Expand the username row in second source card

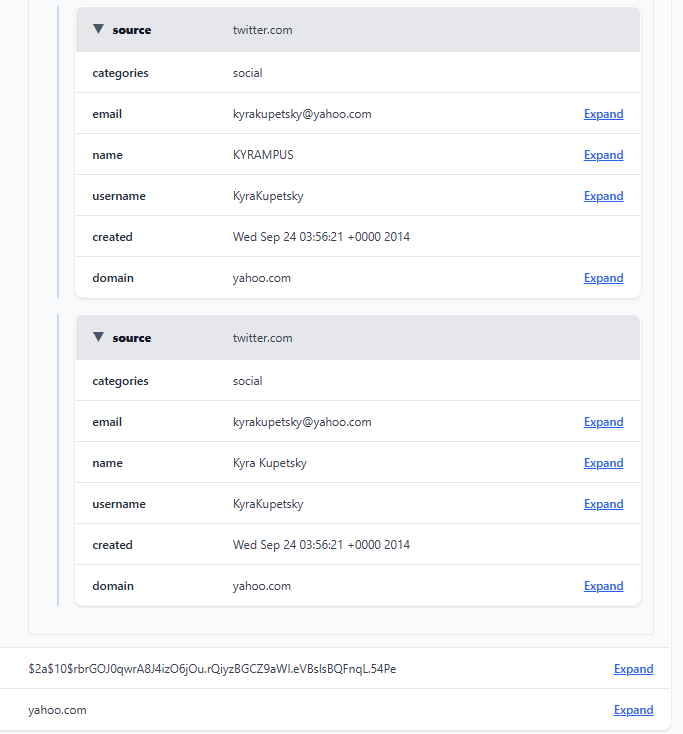603,504
